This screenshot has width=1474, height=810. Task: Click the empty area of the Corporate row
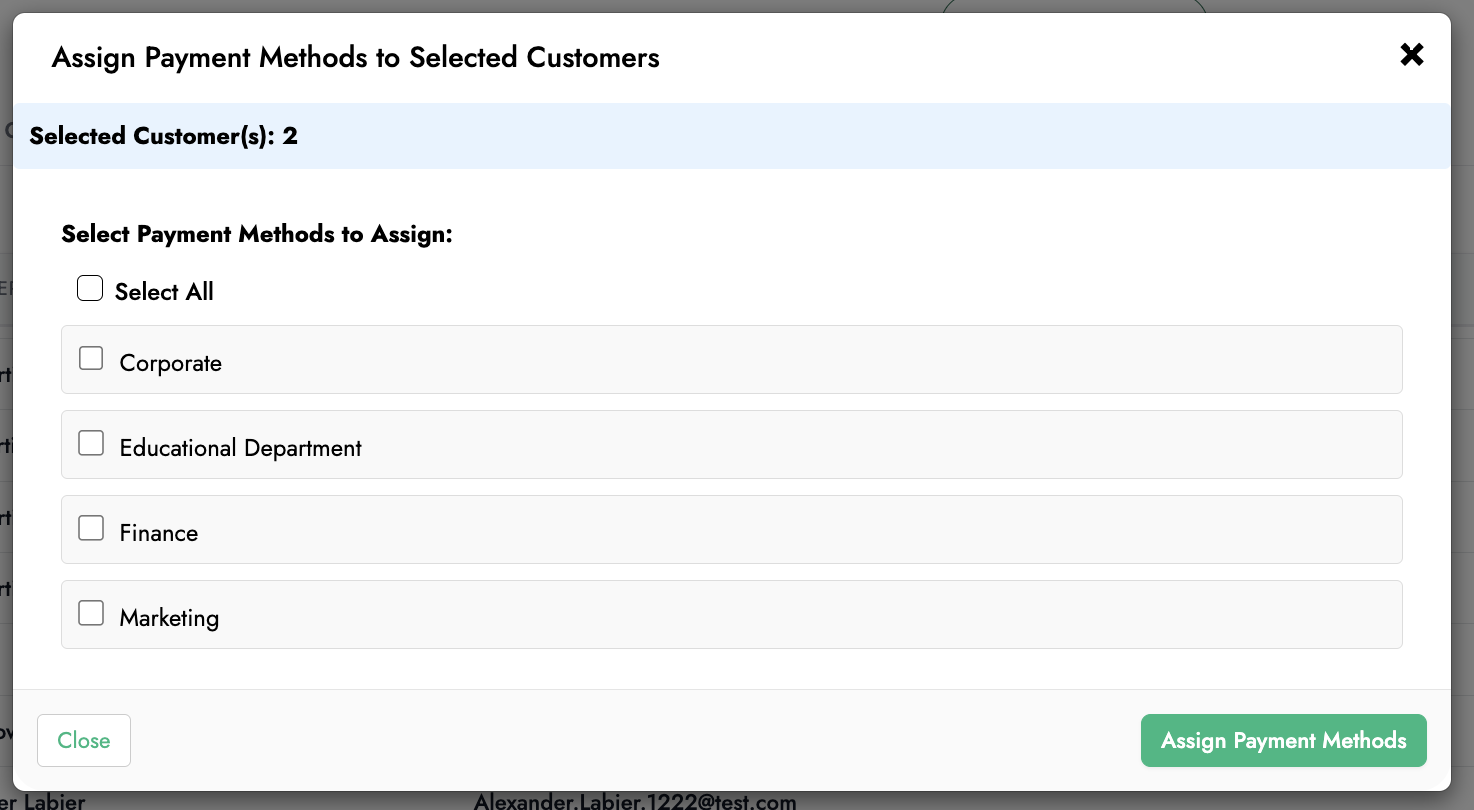click(800, 360)
